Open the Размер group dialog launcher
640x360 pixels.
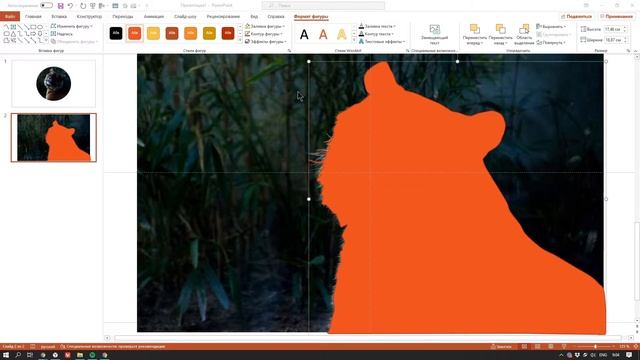click(628, 51)
